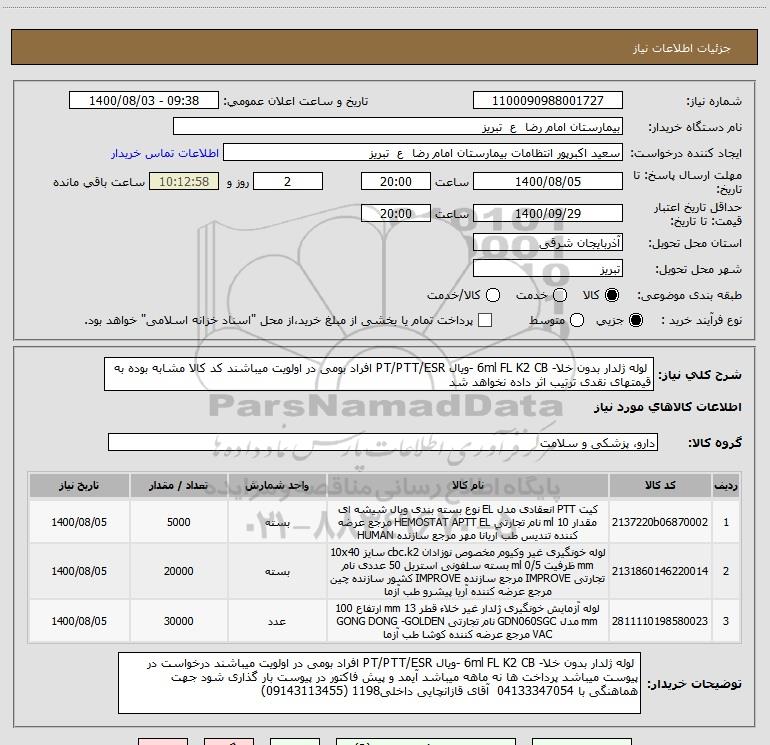
Task: Click the goods group field دارو، پزشکی و سلامت
Action: coord(383,443)
